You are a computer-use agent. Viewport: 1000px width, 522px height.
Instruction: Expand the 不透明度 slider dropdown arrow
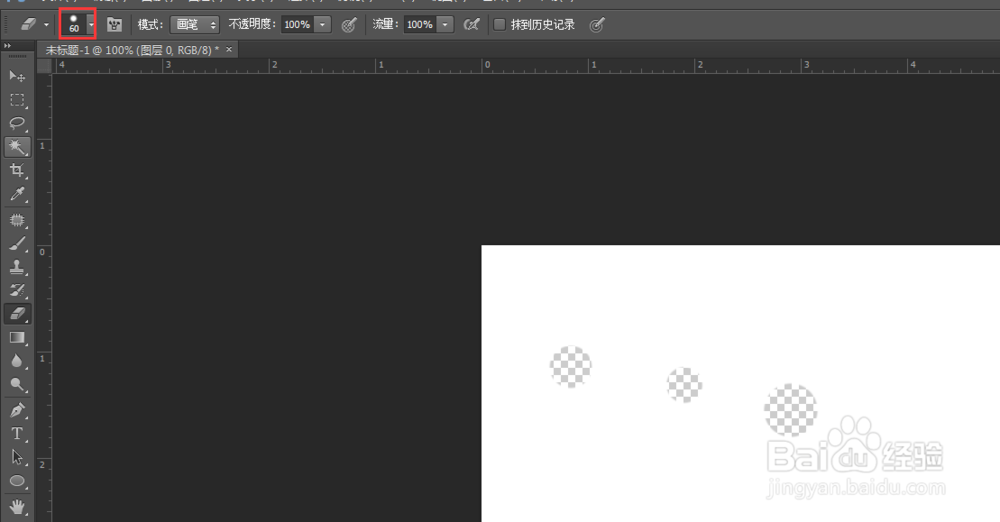coord(323,24)
